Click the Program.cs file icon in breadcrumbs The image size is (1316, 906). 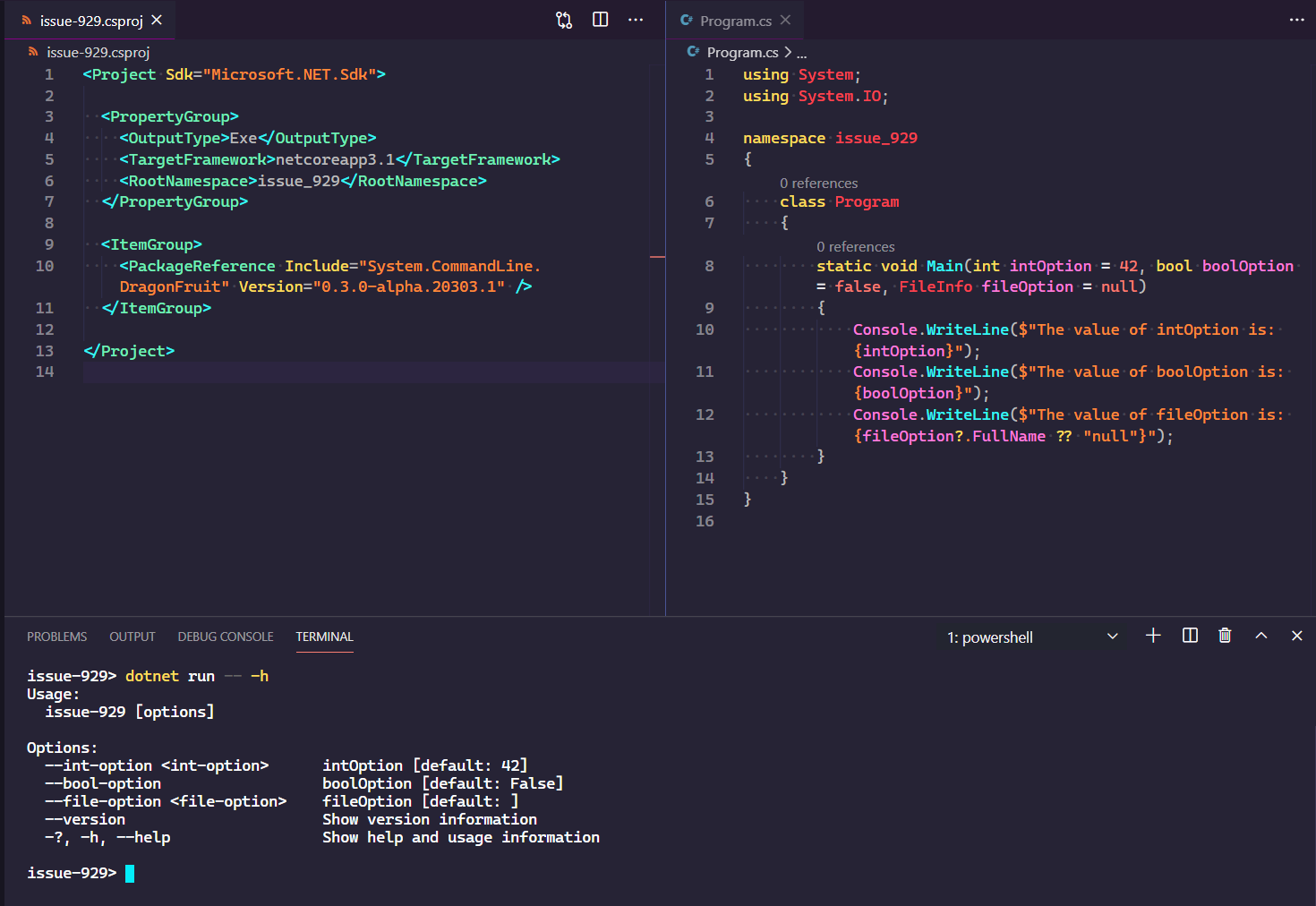pos(693,52)
